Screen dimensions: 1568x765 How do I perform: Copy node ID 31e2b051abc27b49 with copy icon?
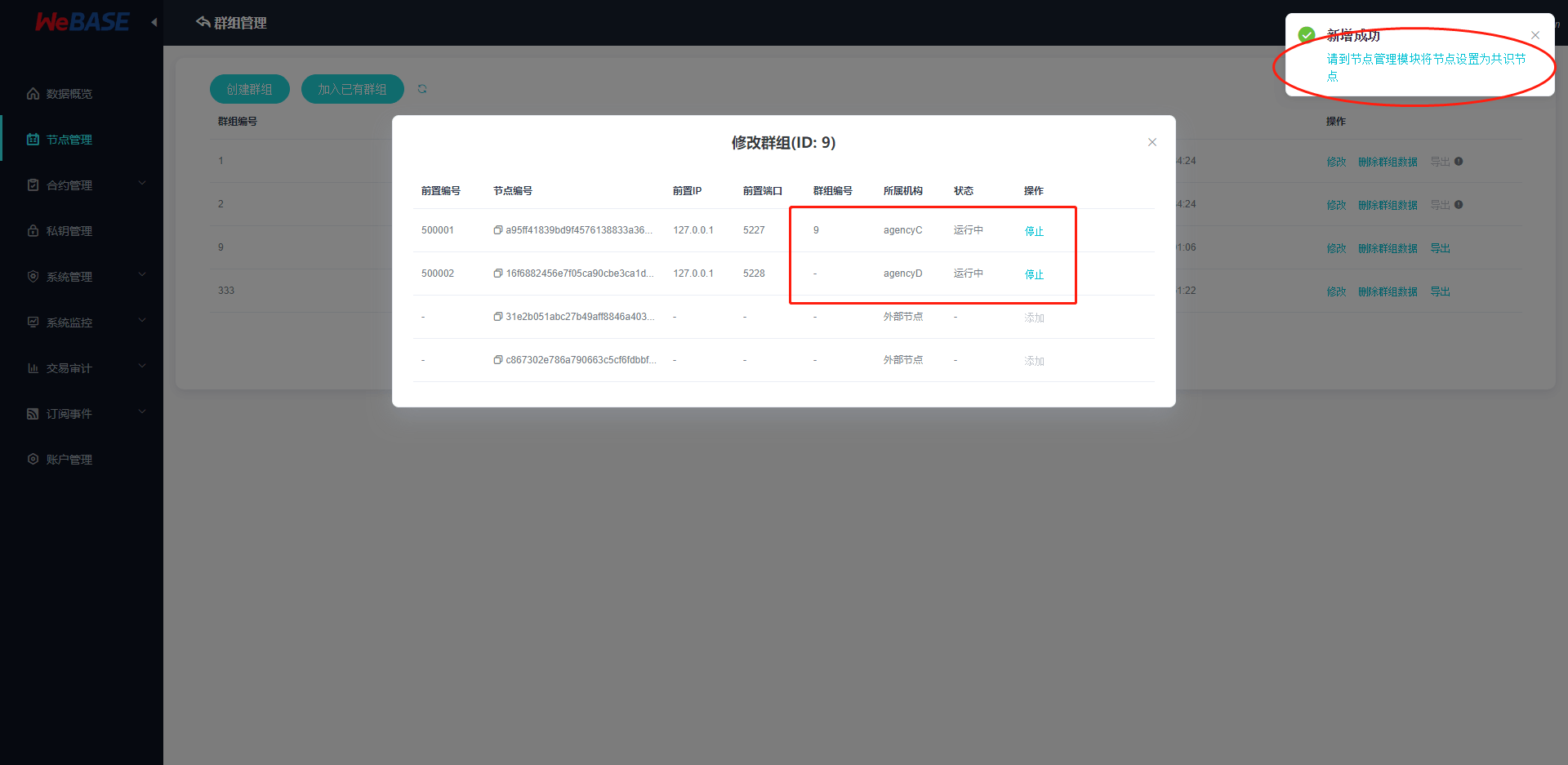pos(497,317)
